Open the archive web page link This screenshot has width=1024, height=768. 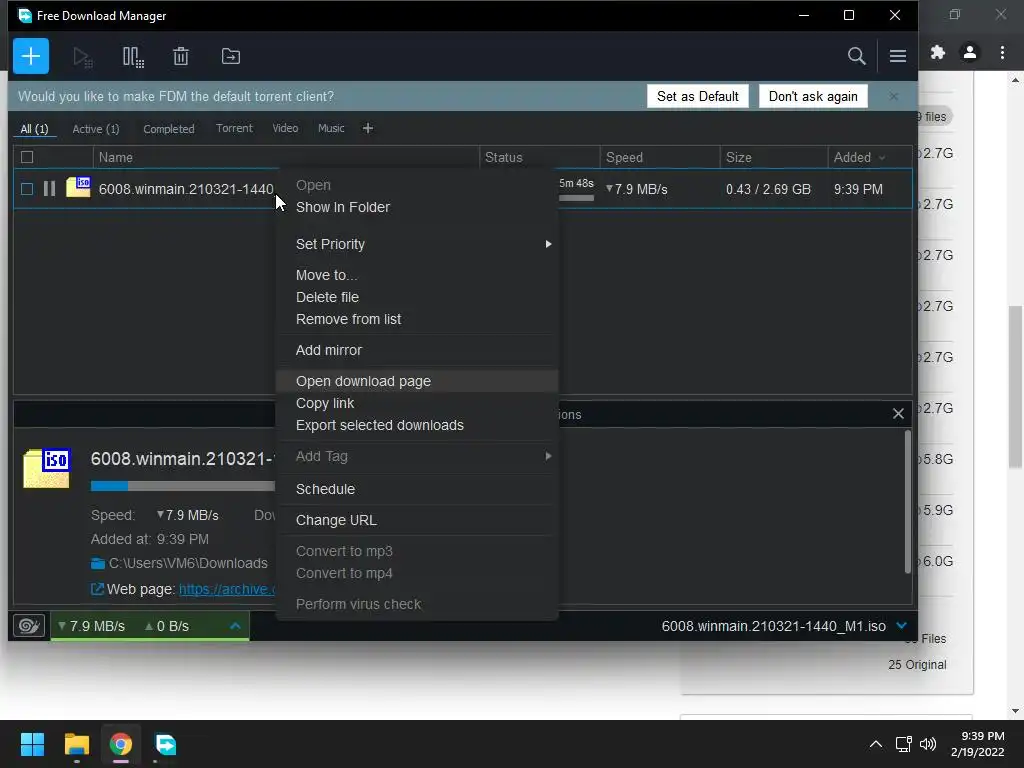[226, 589]
